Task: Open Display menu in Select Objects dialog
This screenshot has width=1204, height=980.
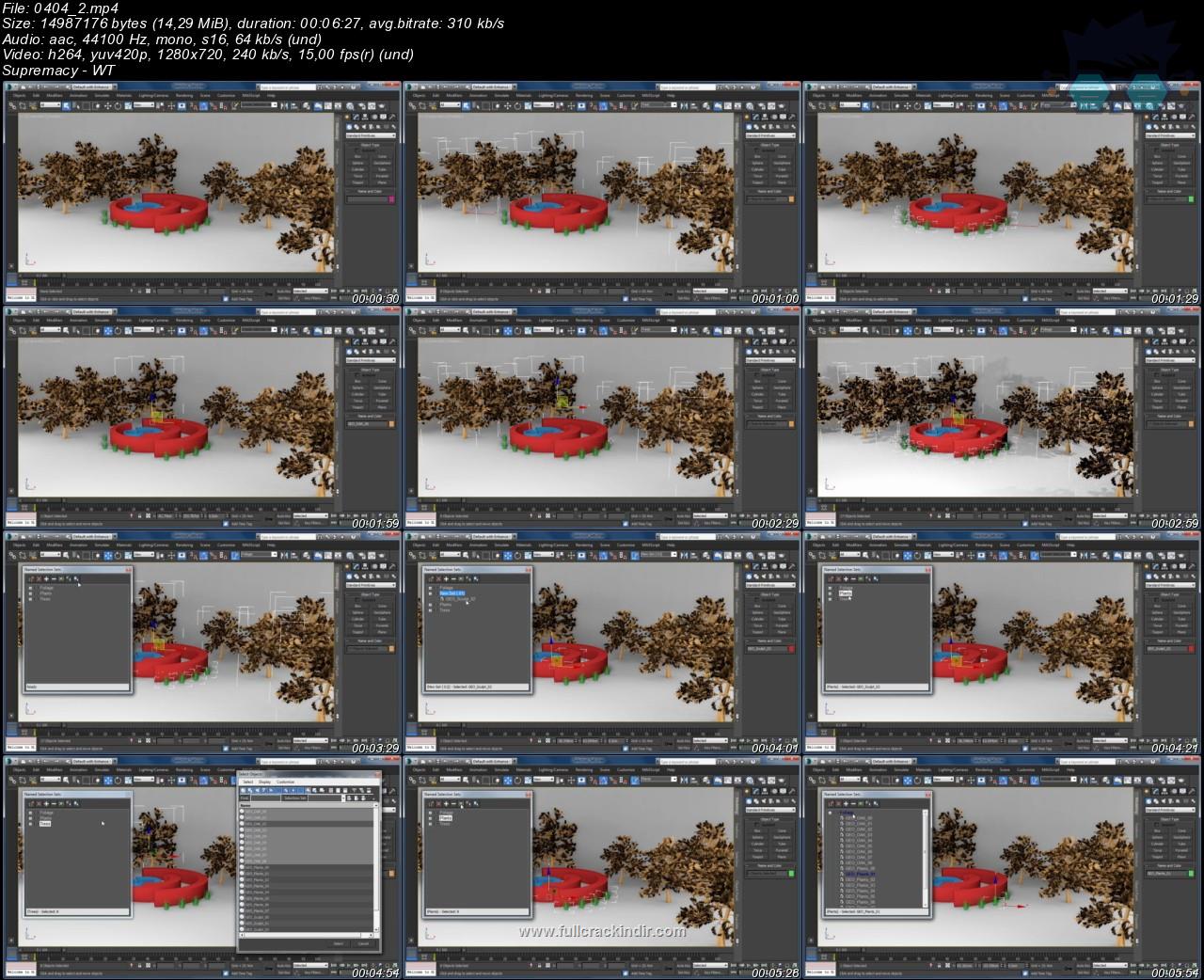Action: [264, 782]
